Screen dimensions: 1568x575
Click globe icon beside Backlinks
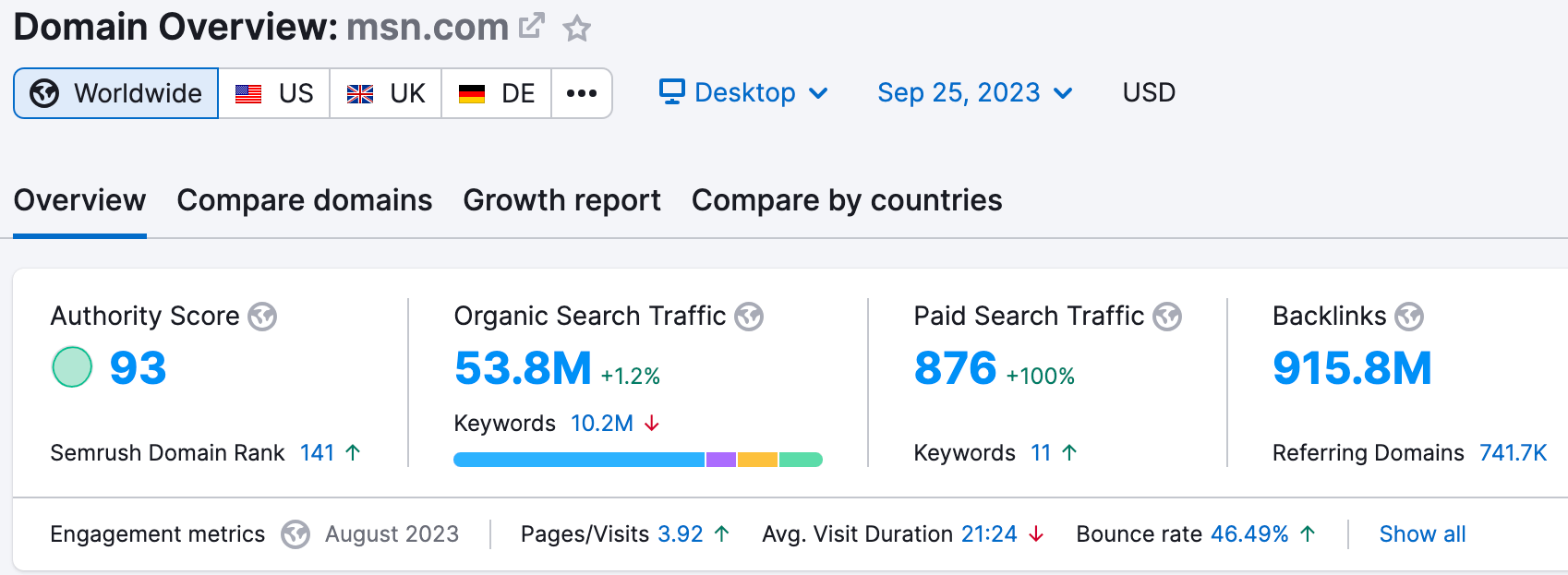pos(1409,317)
